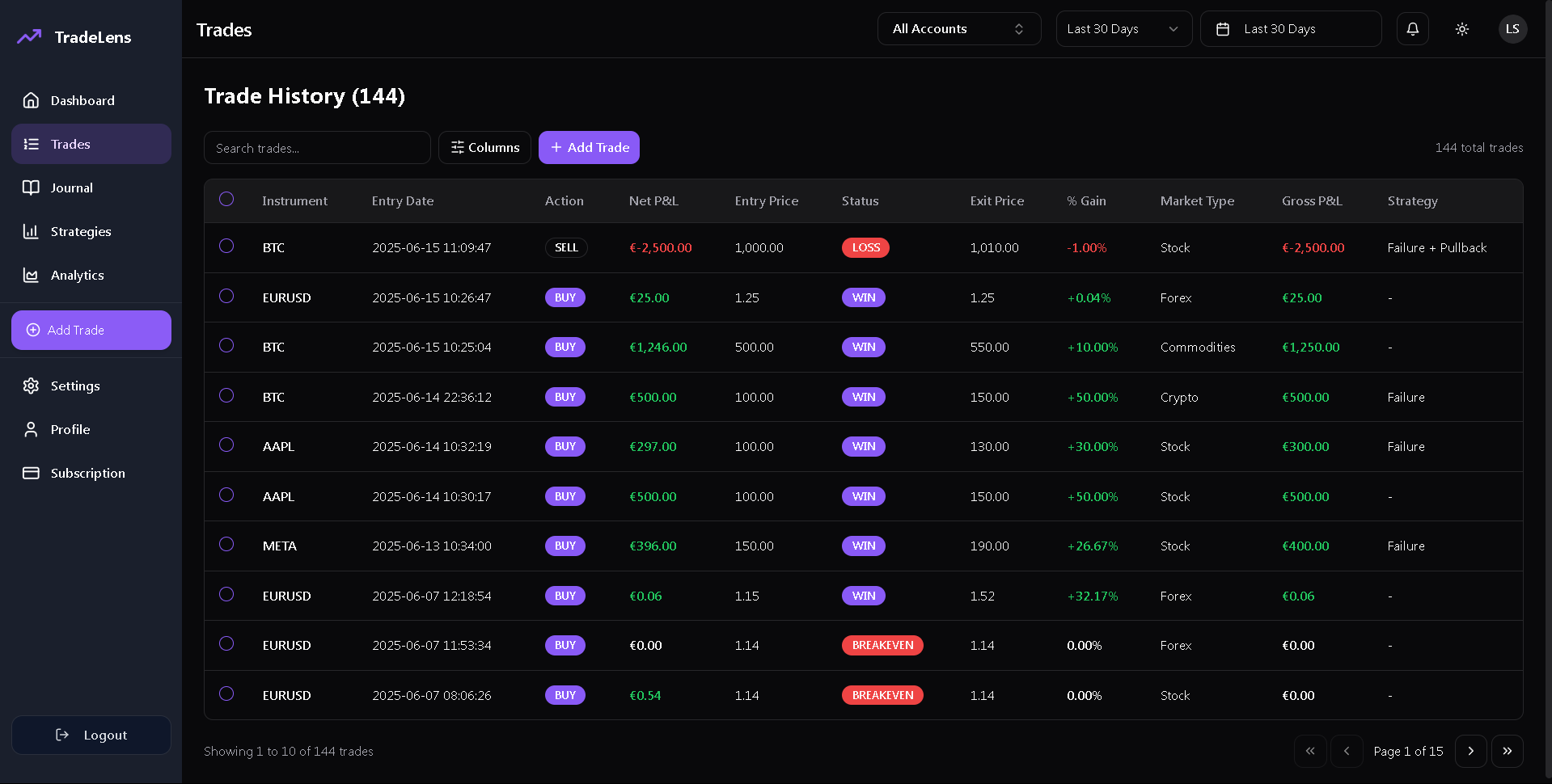Jump to the last page of trades
The height and width of the screenshot is (784, 1552).
[1508, 751]
